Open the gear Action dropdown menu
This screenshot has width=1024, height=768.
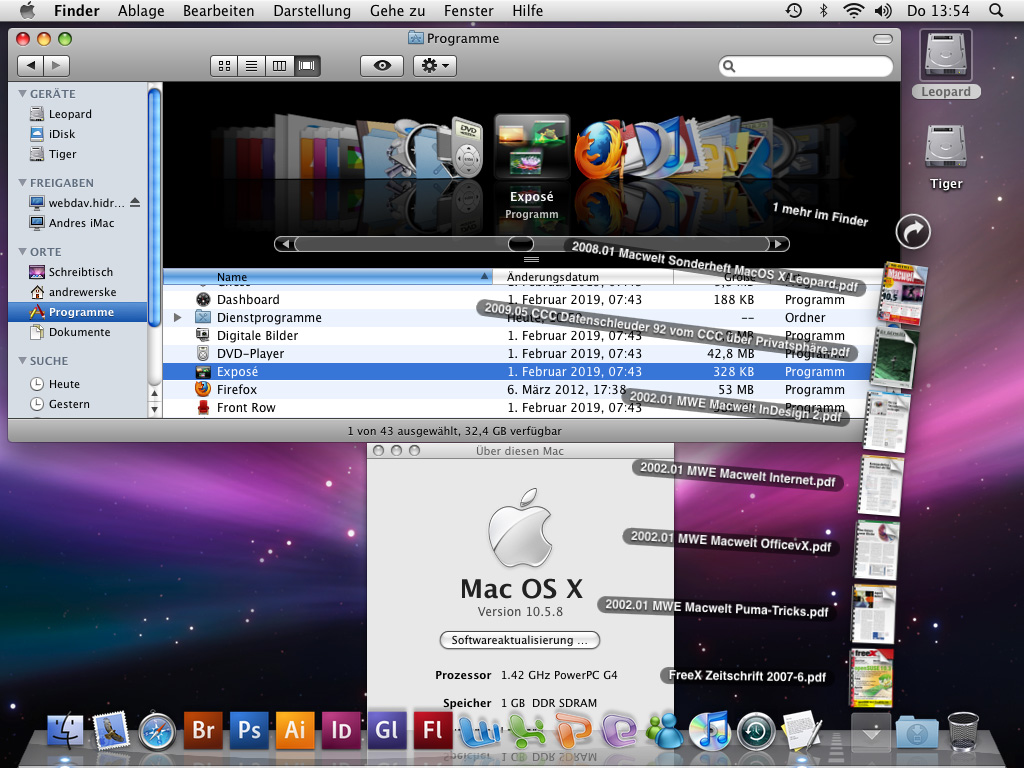pyautogui.click(x=435, y=65)
